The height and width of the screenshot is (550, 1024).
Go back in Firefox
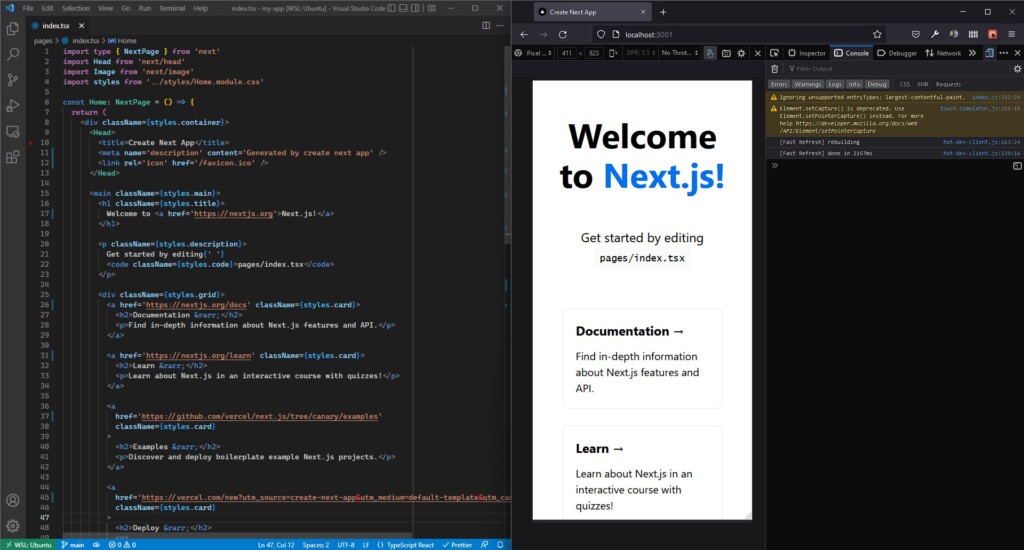tap(524, 35)
